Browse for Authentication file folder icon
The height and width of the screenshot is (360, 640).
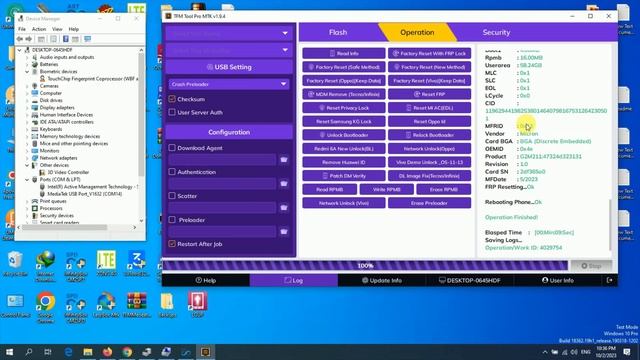pyautogui.click(x=284, y=184)
